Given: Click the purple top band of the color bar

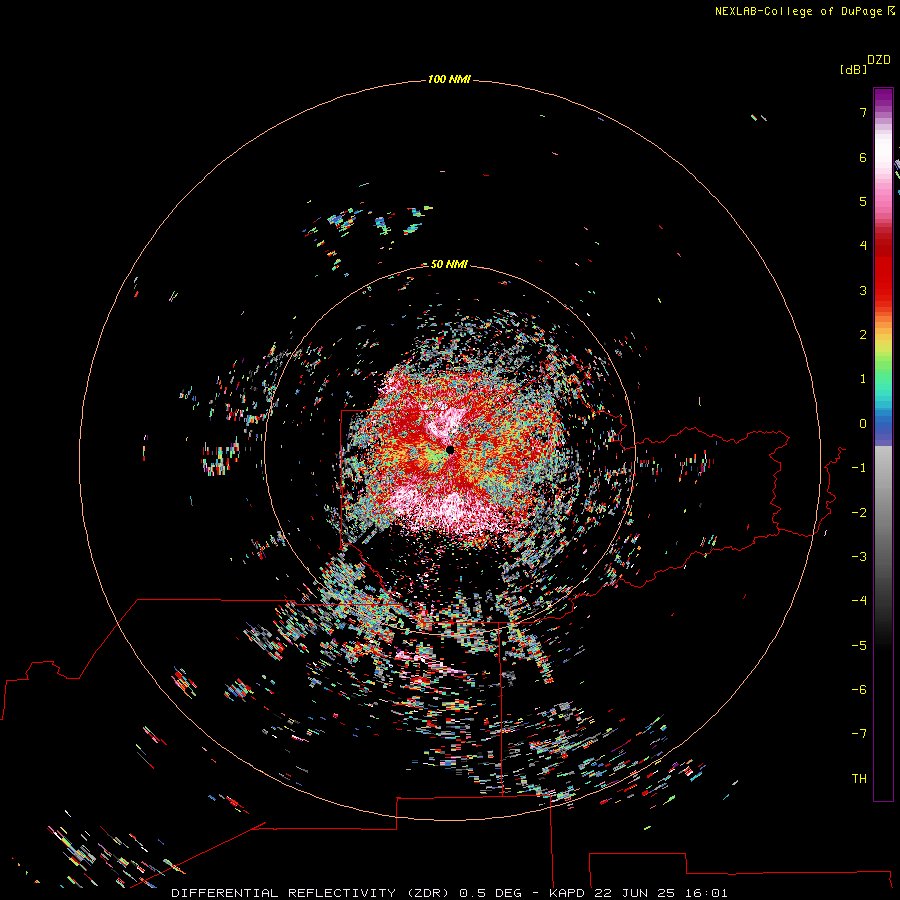Looking at the screenshot, I should (883, 99).
